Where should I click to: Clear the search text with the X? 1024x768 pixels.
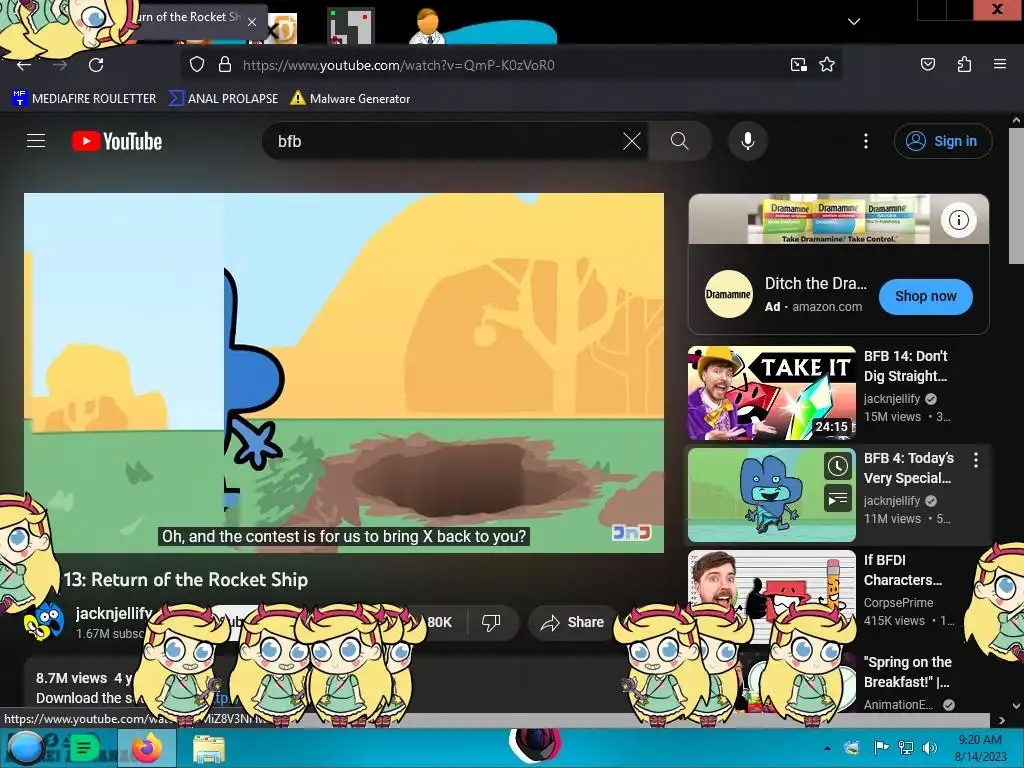pyautogui.click(x=632, y=141)
